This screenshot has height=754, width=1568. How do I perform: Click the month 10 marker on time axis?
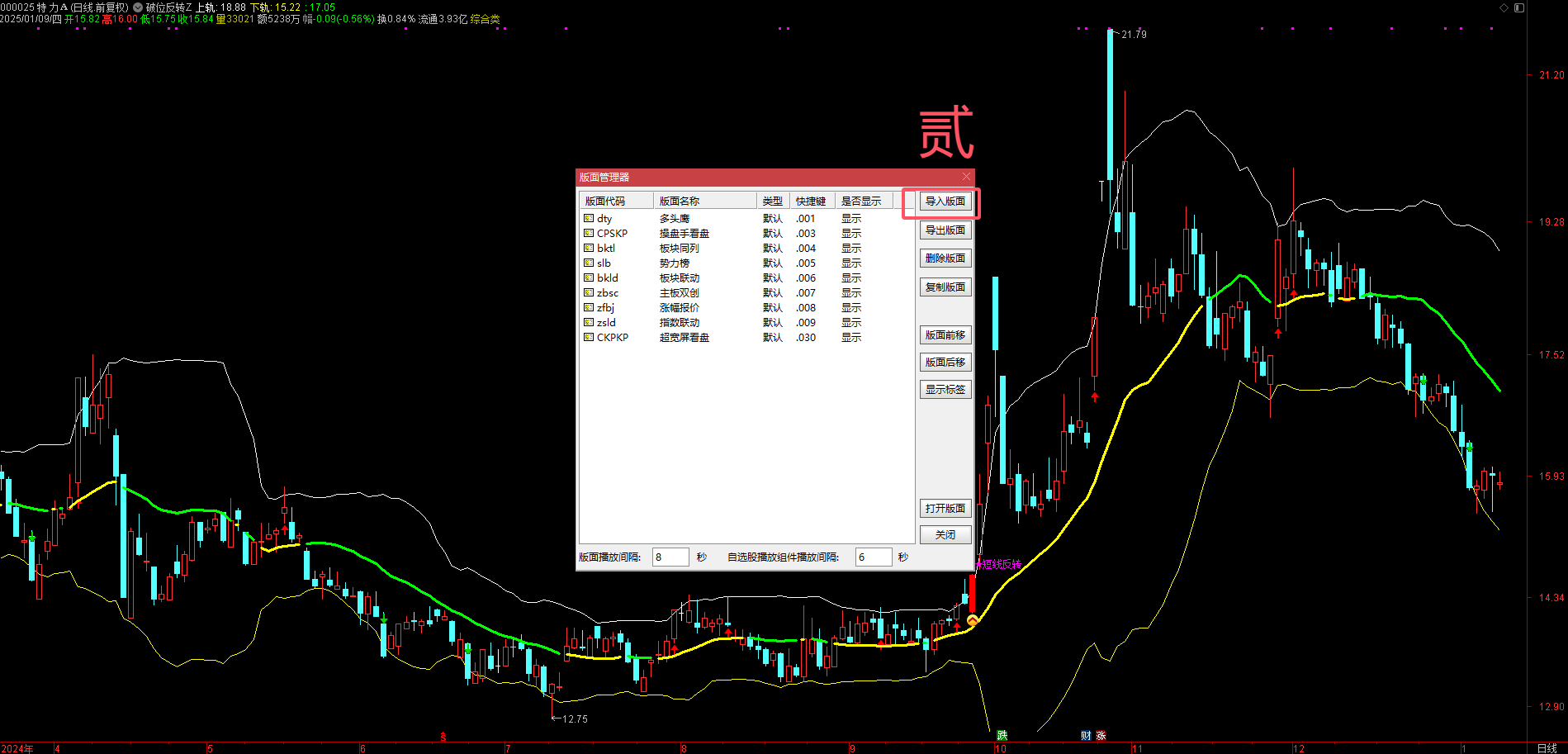click(1000, 749)
